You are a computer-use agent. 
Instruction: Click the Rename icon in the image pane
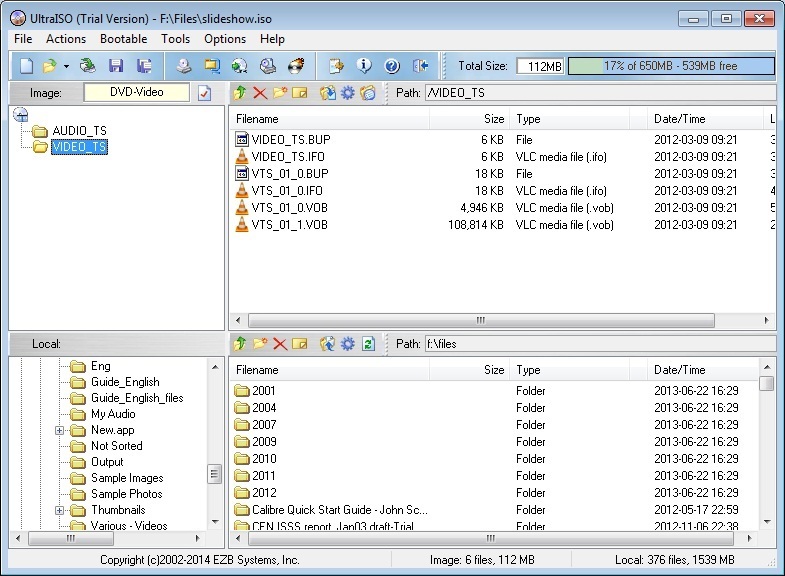[299, 93]
